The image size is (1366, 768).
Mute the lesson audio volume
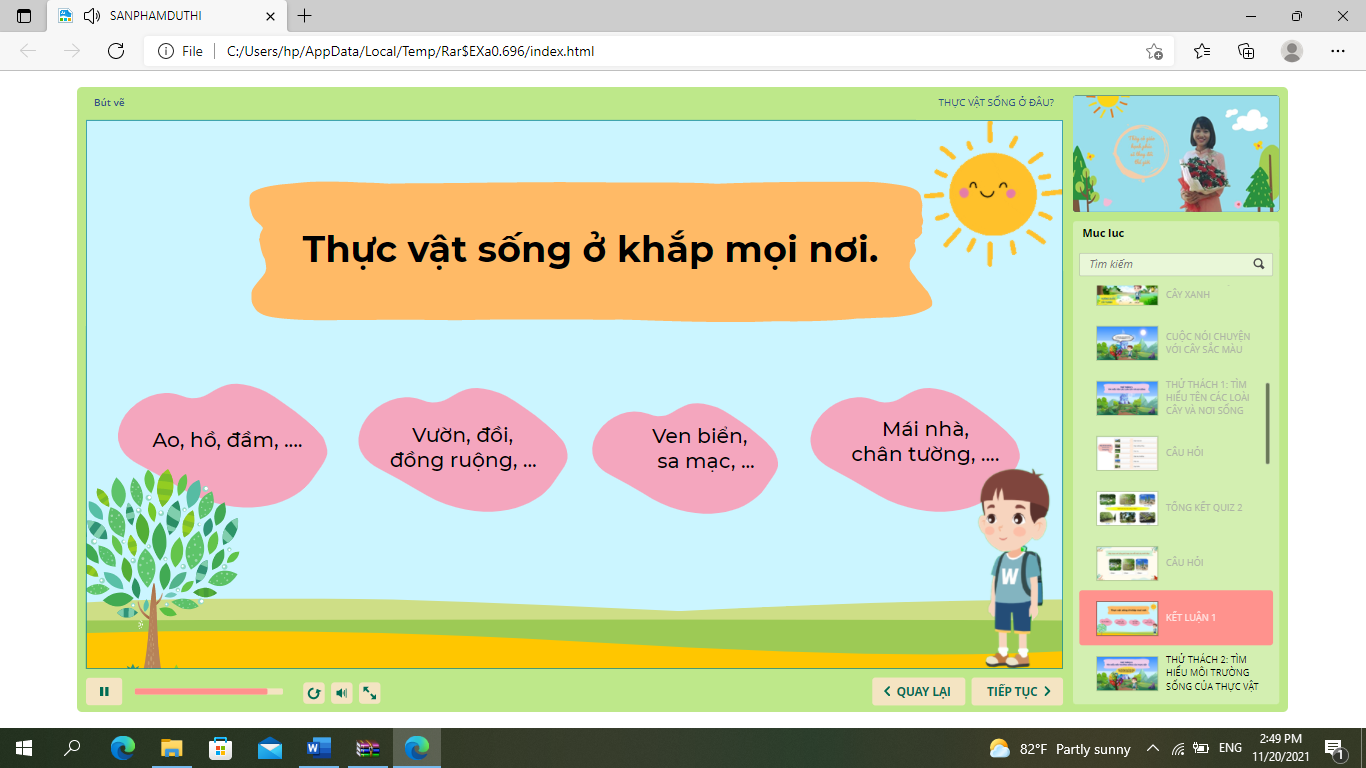click(342, 692)
